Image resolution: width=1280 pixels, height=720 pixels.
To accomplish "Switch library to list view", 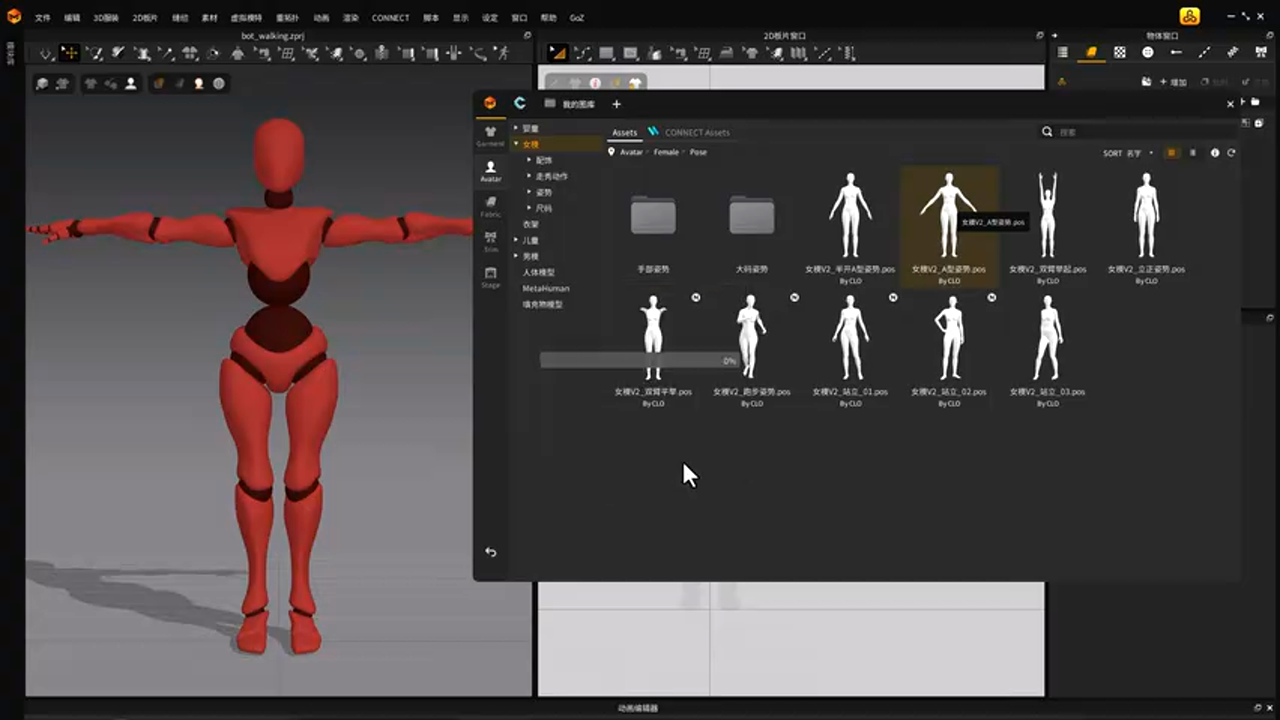I will click(x=1192, y=153).
